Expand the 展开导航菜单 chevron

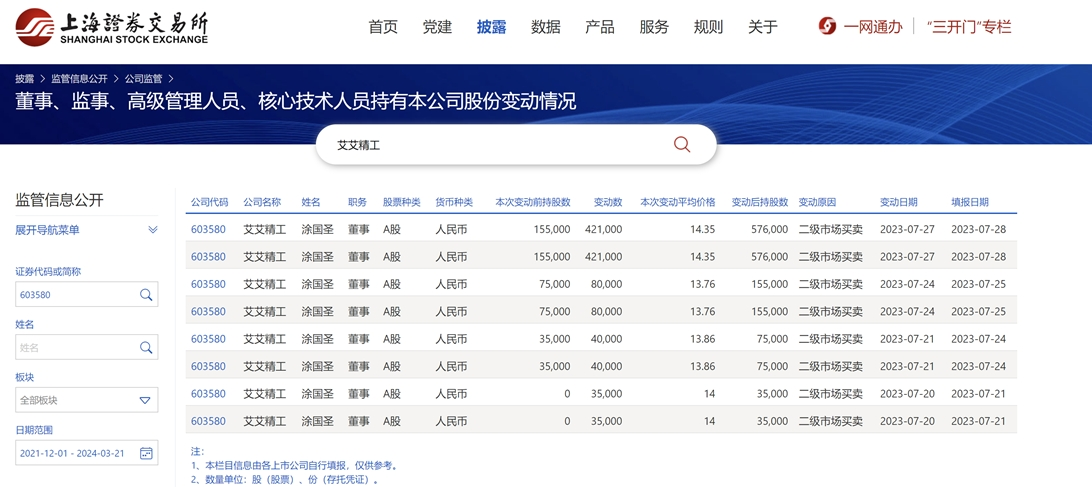[x=153, y=230]
